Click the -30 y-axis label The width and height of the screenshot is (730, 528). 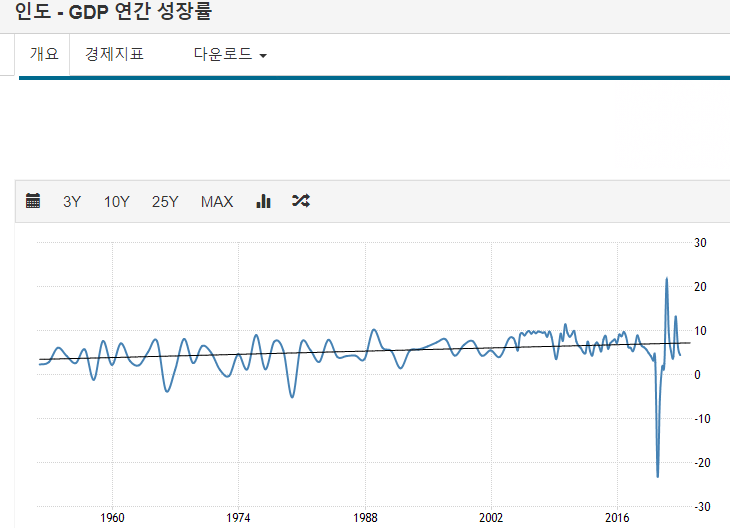point(703,507)
